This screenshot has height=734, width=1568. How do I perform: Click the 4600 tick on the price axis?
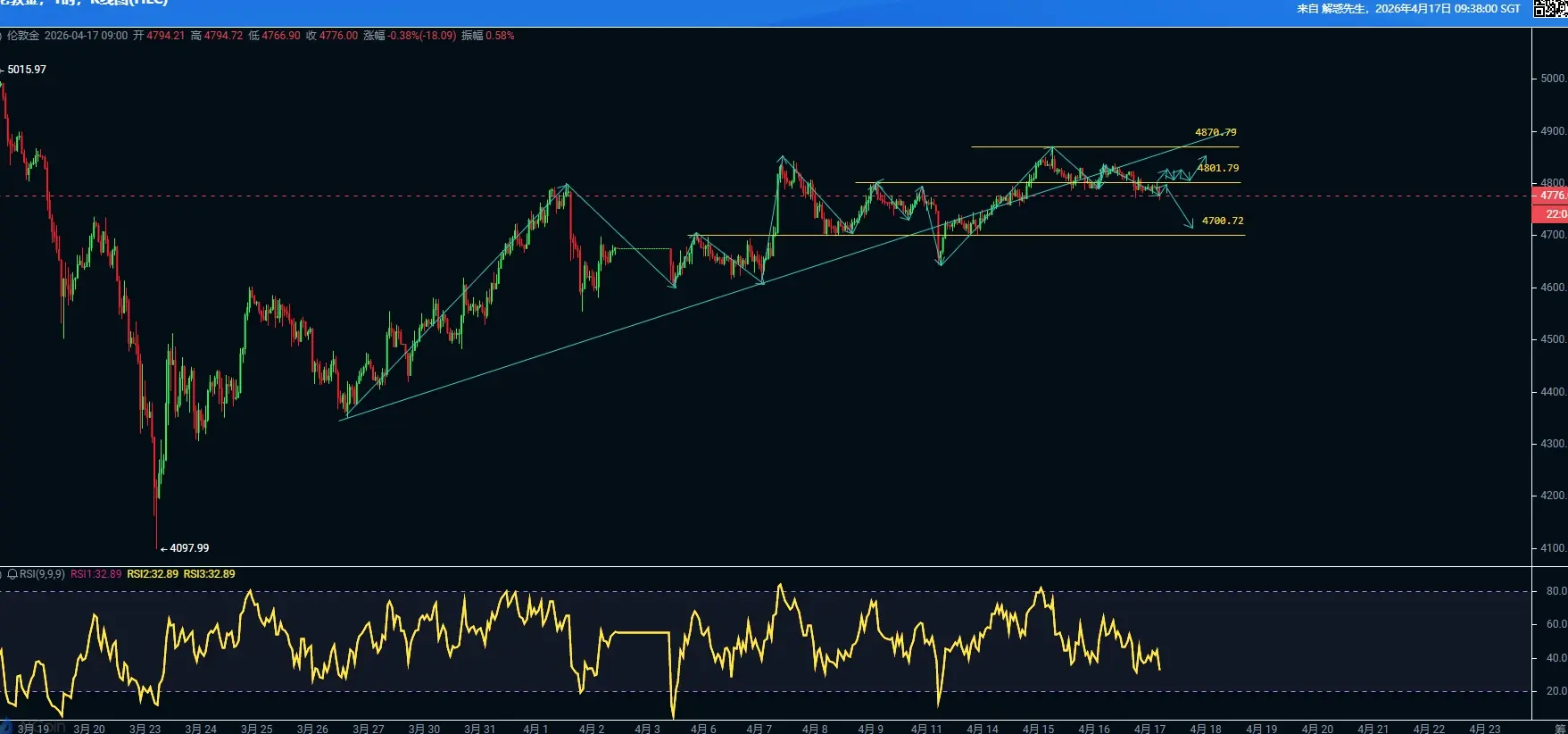1554,288
